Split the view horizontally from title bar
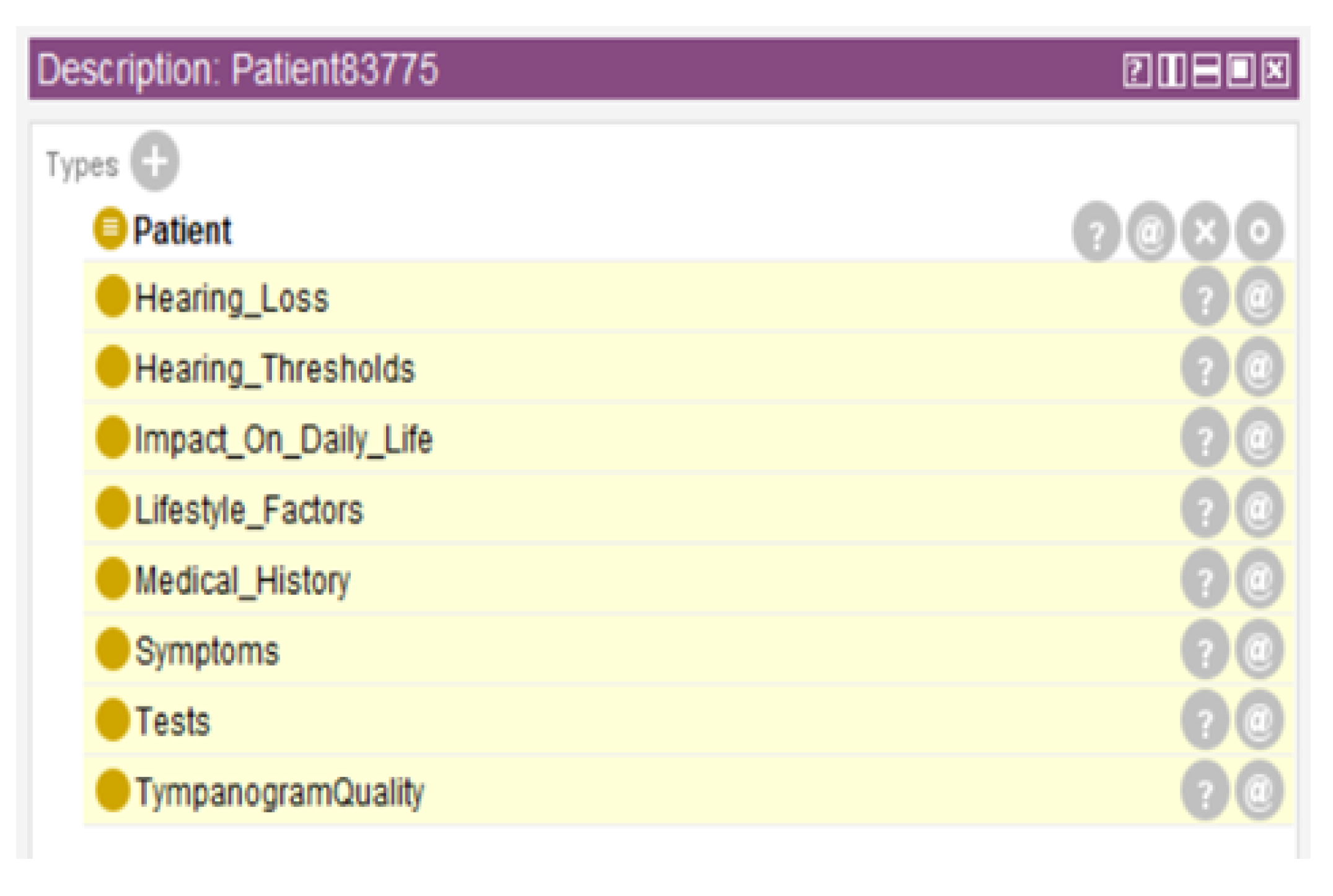Screen dimensions: 1333x896 pyautogui.click(x=1206, y=70)
